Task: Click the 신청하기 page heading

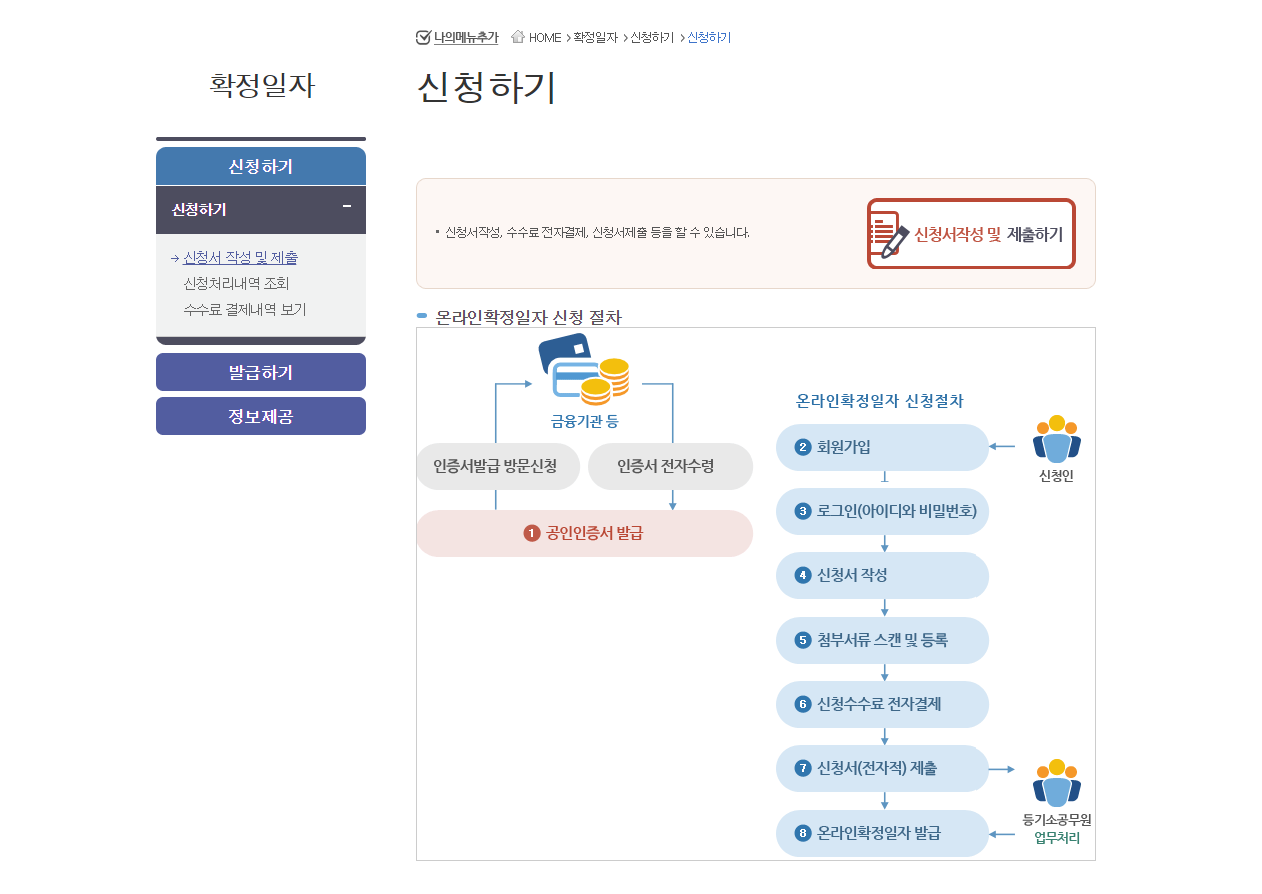Action: (x=486, y=88)
